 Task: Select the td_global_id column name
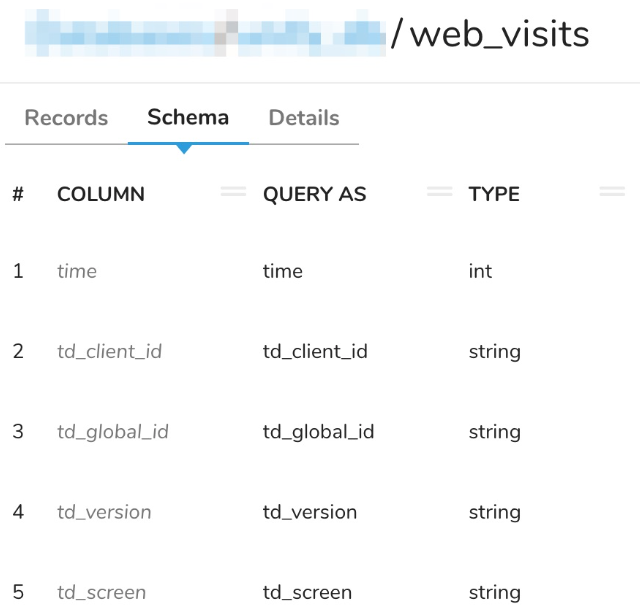point(113,432)
